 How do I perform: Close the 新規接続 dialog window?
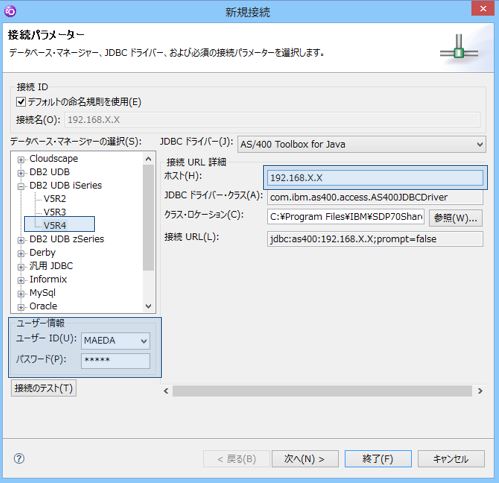[483, 8]
